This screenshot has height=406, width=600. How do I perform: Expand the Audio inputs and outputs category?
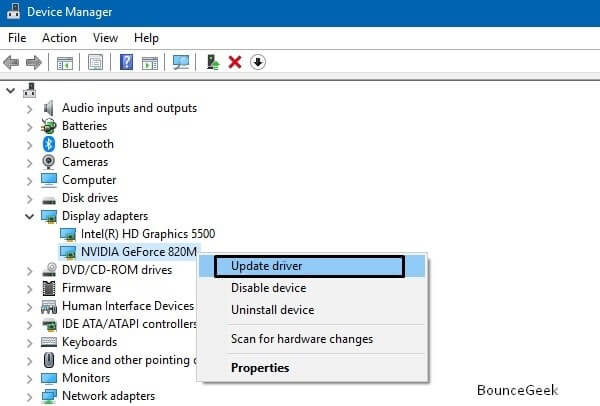point(29,109)
